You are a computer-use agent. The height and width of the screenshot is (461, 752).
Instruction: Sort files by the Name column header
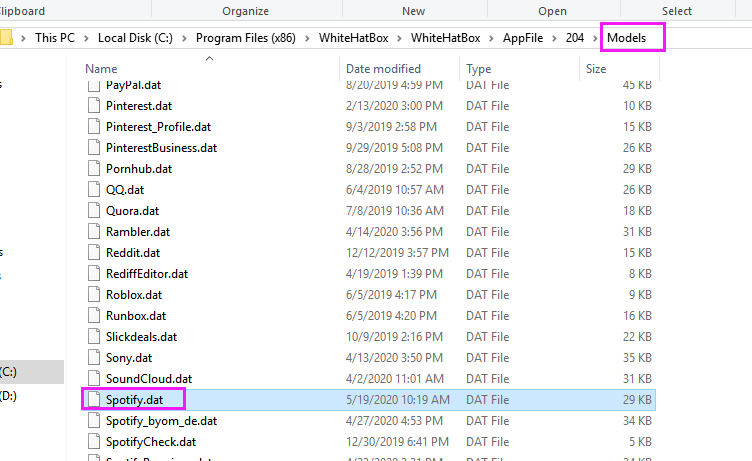pyautogui.click(x=100, y=69)
